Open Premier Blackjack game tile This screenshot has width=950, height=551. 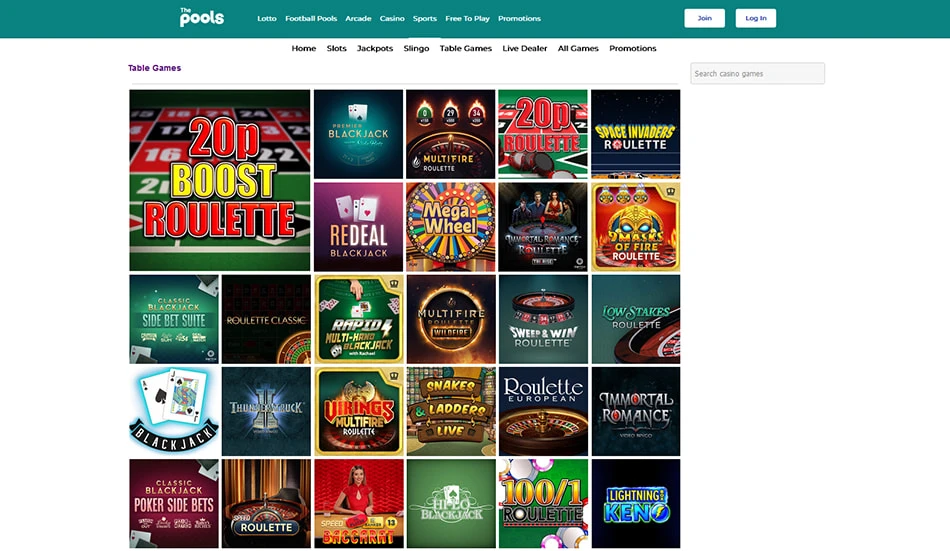(x=358, y=134)
